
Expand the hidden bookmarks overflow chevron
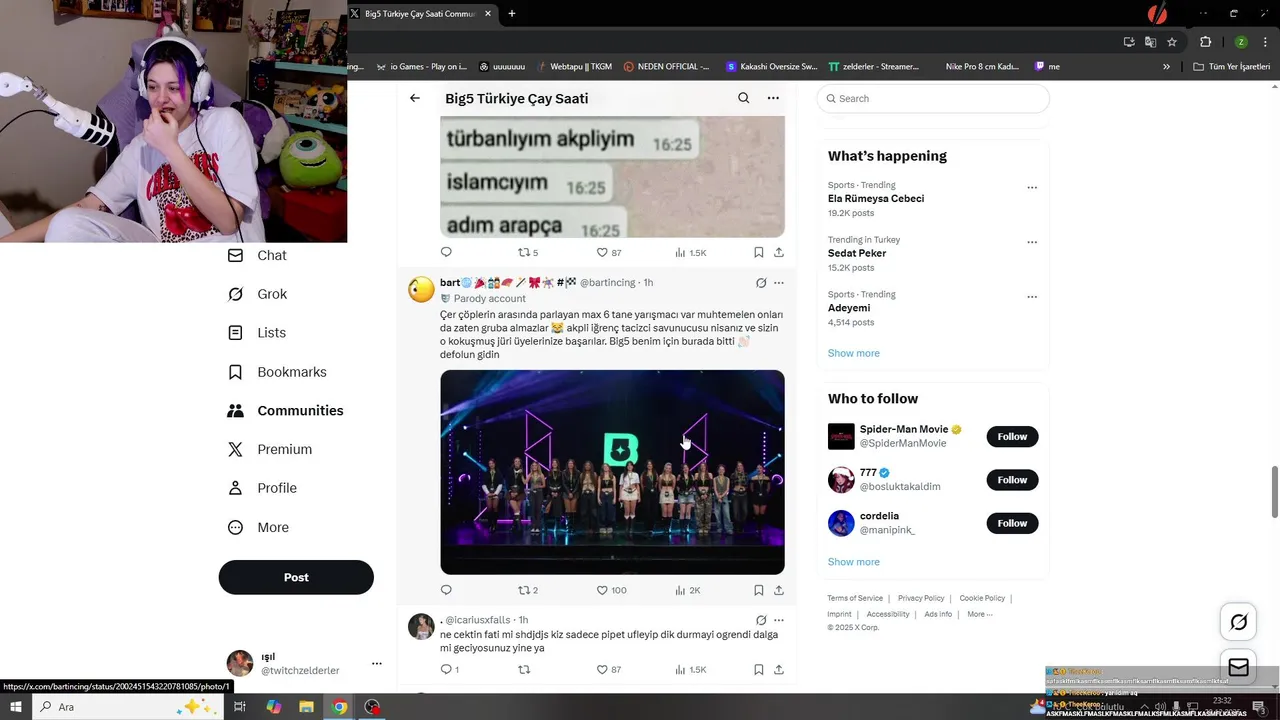click(1166, 67)
